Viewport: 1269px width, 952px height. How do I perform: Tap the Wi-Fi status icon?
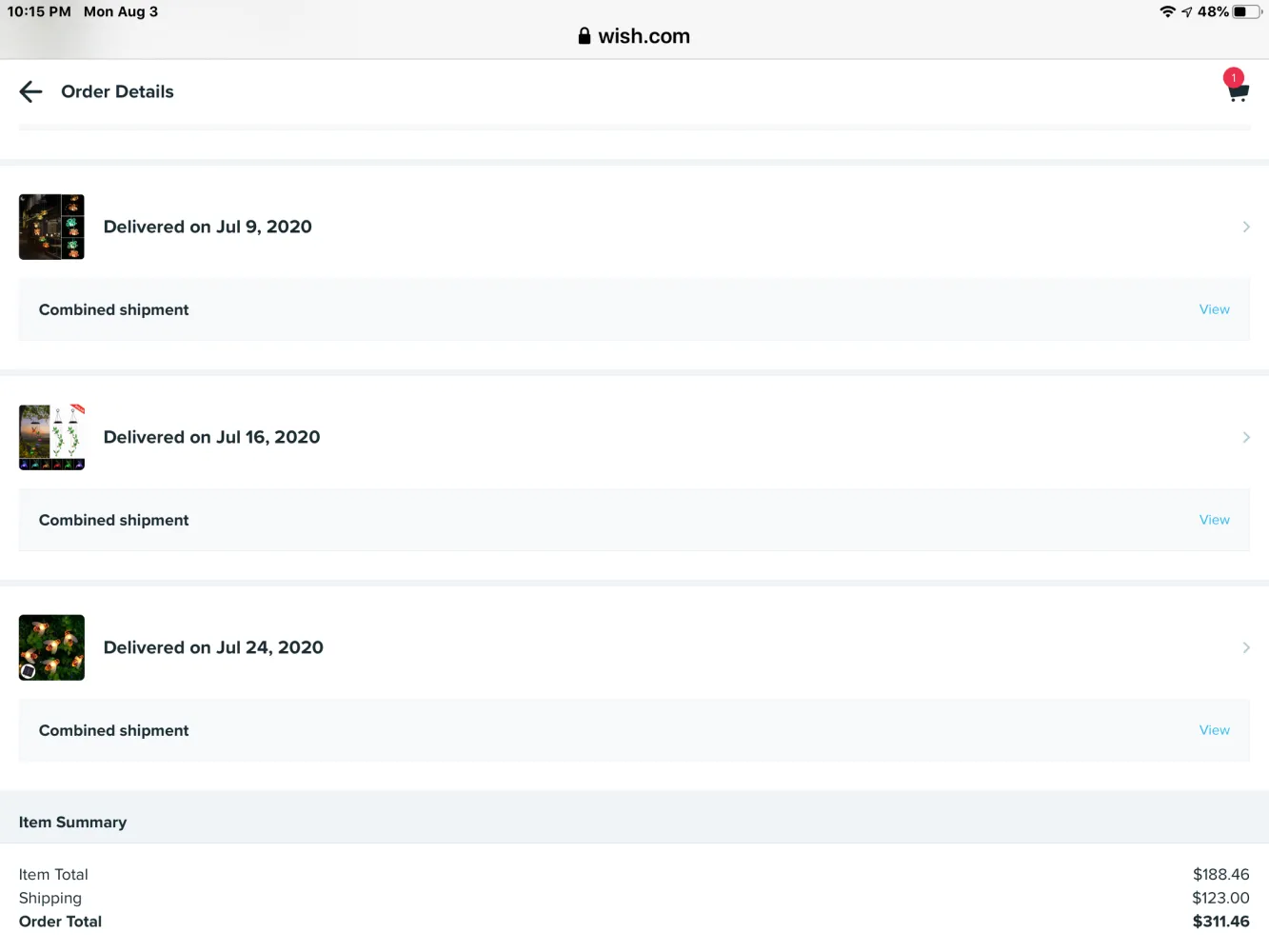coord(1167,11)
